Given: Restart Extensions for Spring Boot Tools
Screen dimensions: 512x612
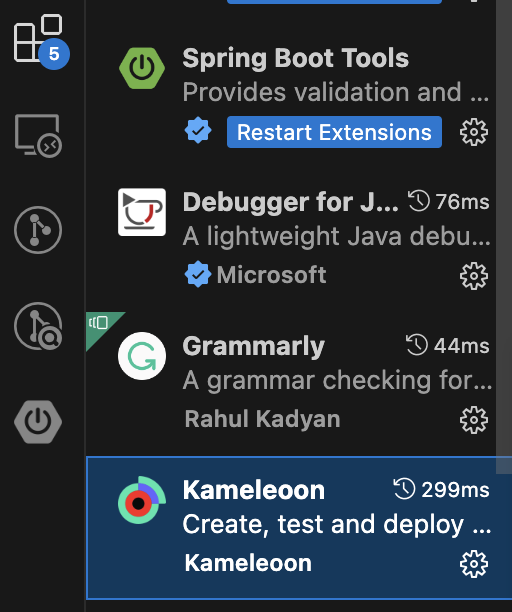Looking at the screenshot, I should point(334,132).
